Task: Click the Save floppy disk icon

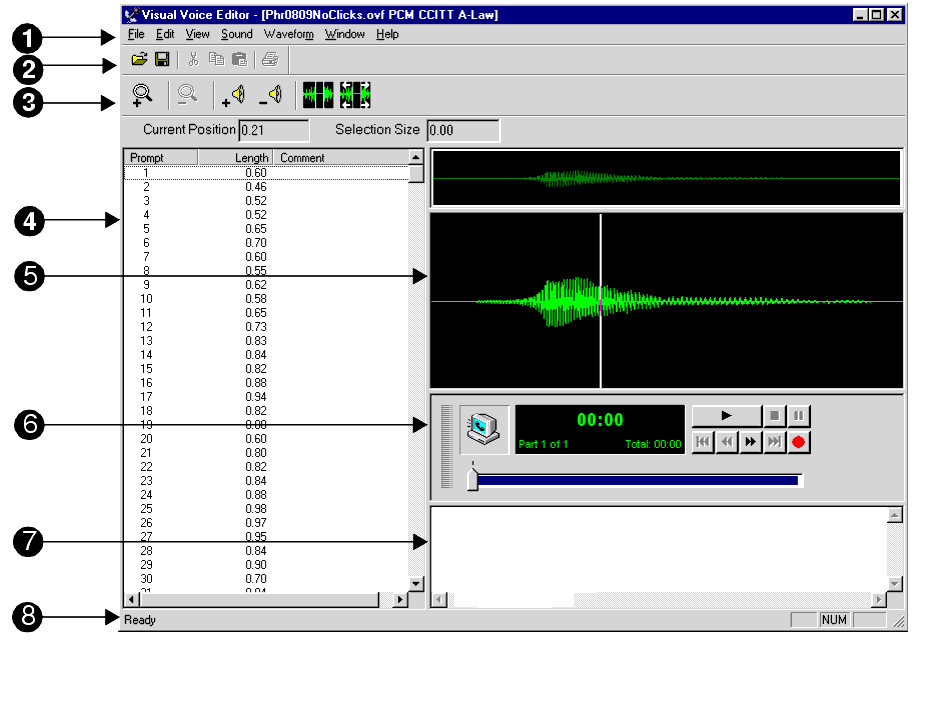Action: (x=162, y=59)
